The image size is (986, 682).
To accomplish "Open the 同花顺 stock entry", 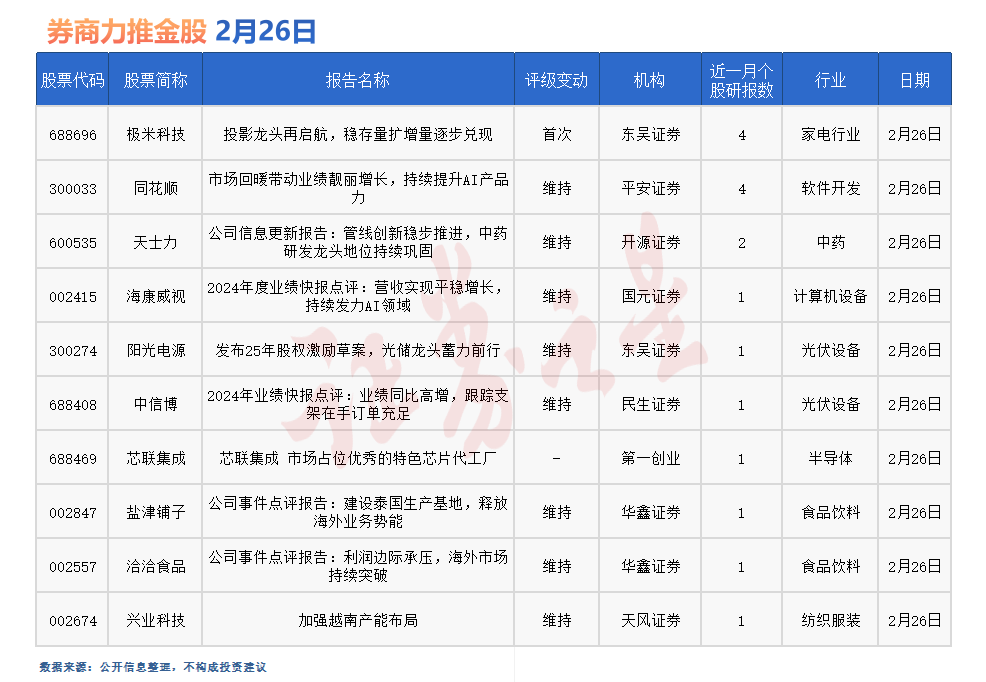I will [x=155, y=187].
